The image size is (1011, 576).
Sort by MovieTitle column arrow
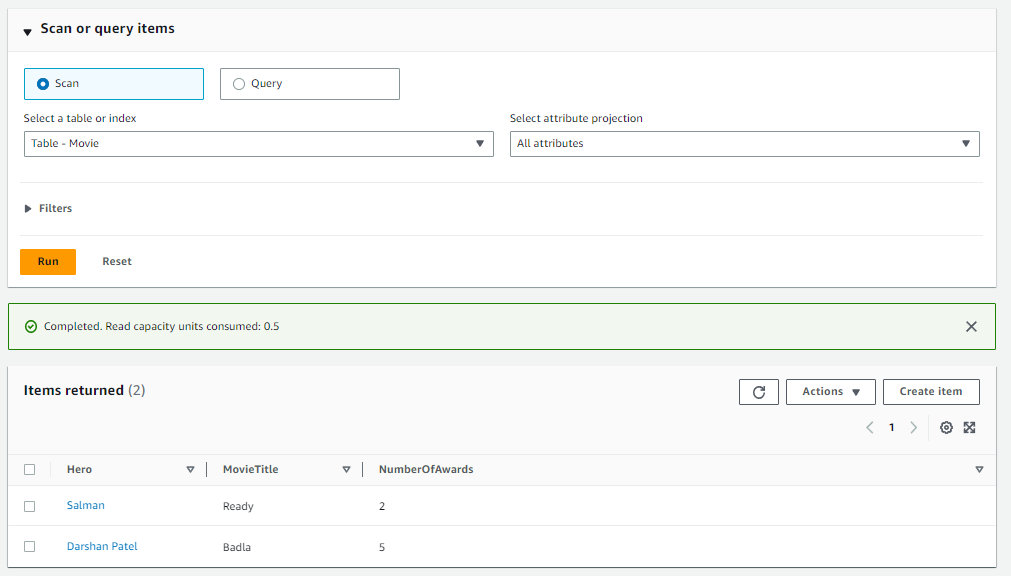pyautogui.click(x=346, y=470)
